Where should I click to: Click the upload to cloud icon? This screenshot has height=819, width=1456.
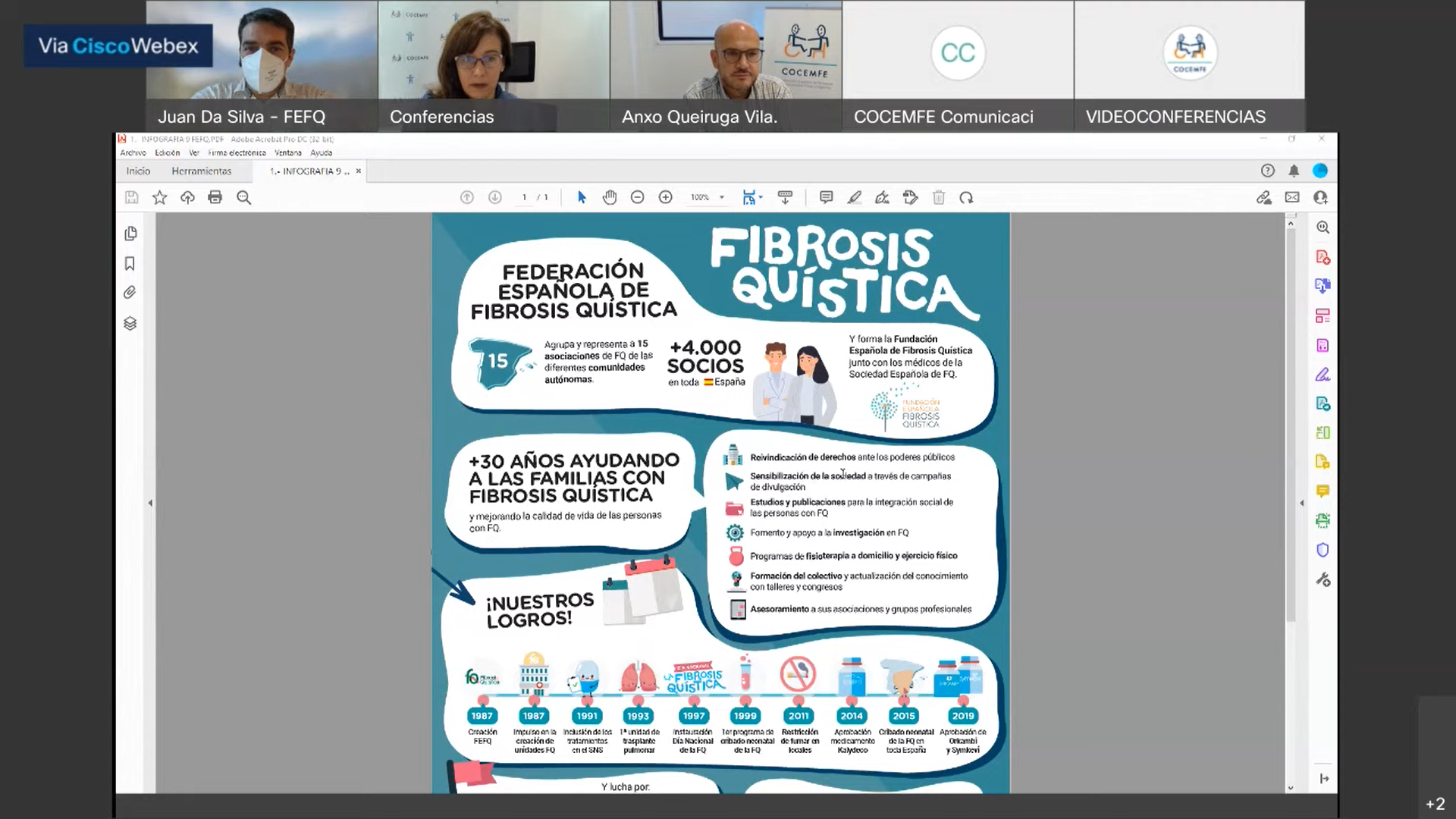[187, 198]
